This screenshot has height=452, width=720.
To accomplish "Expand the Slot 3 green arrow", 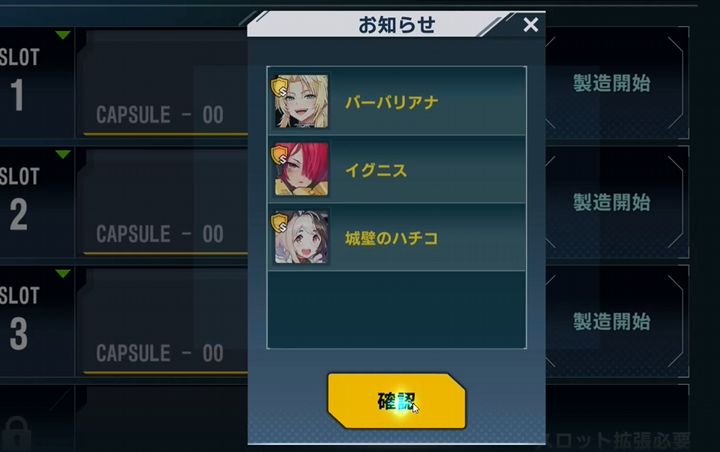I will [63, 274].
